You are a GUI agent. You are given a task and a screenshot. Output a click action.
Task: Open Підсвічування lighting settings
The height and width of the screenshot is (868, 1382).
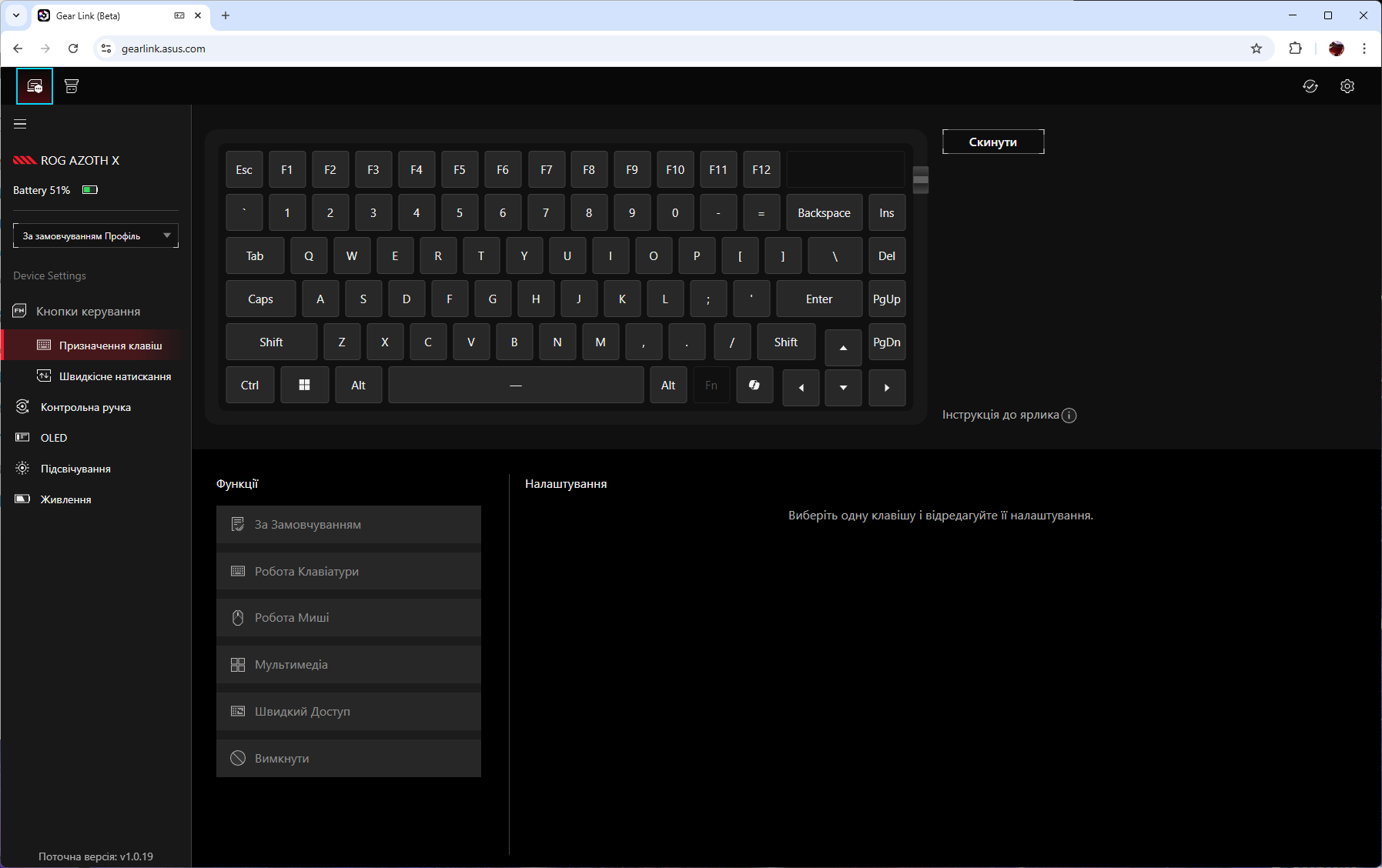point(75,469)
